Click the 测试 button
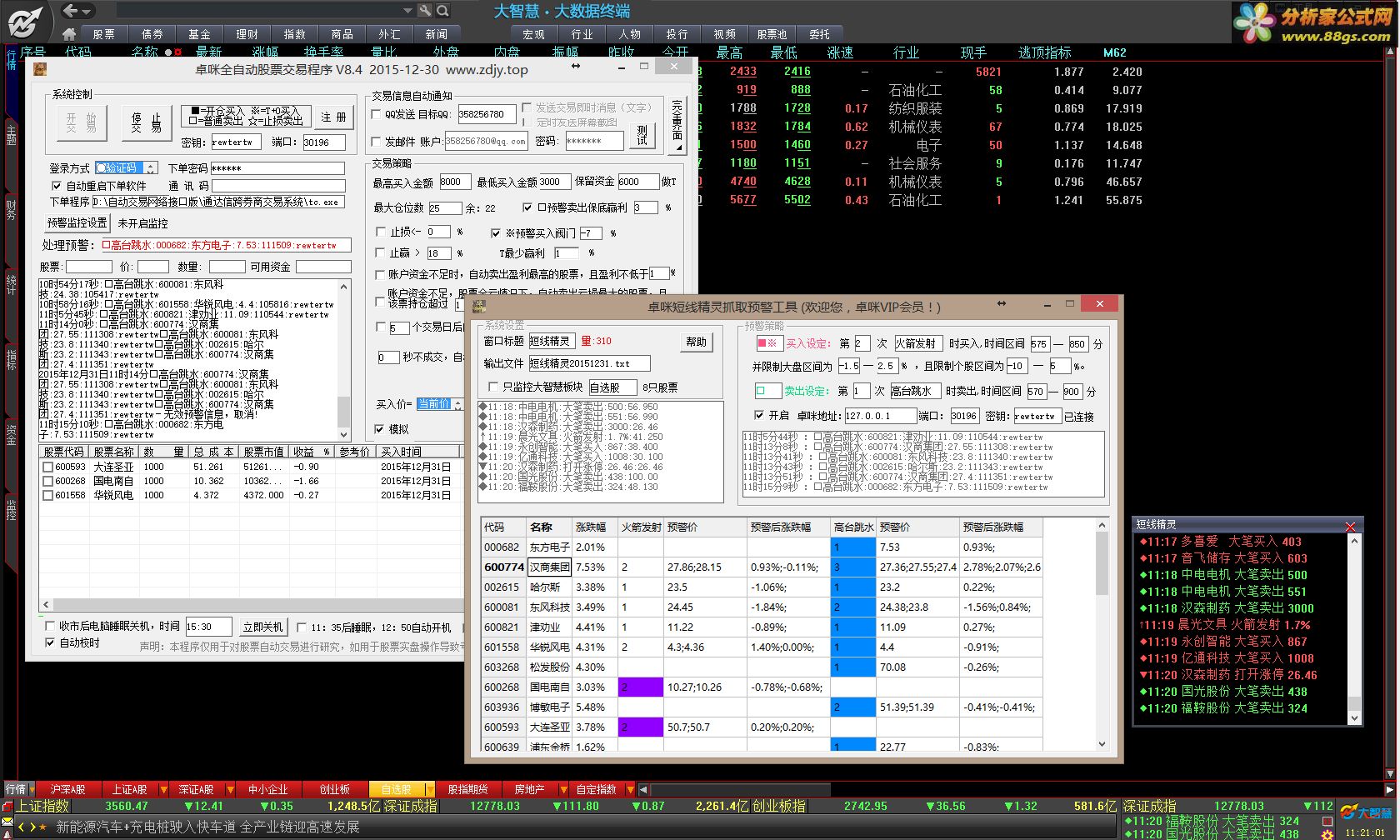The width and height of the screenshot is (1400, 840). 642,136
